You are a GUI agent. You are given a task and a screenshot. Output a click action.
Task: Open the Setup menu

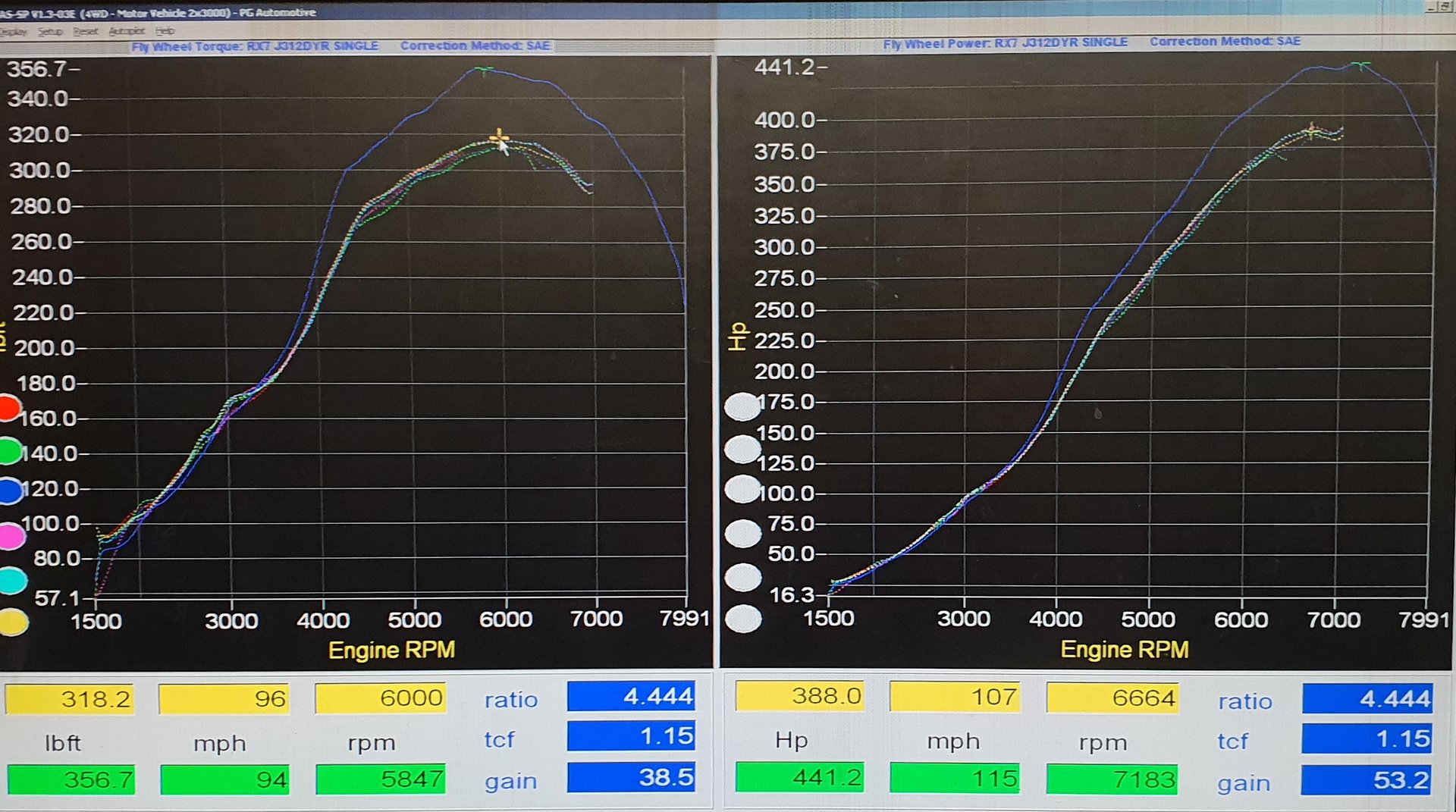50,31
